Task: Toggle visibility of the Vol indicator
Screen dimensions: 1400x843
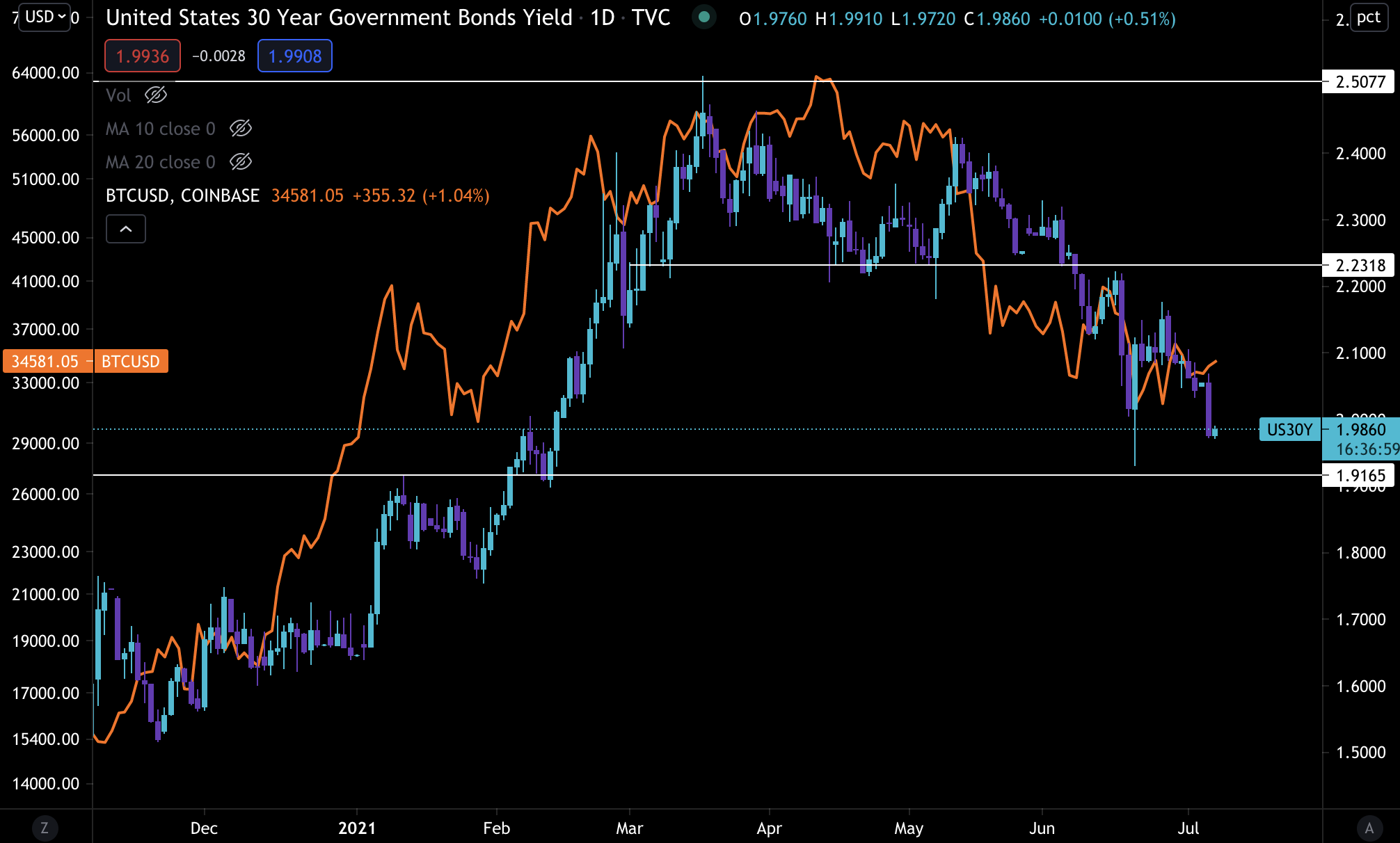Action: (156, 95)
